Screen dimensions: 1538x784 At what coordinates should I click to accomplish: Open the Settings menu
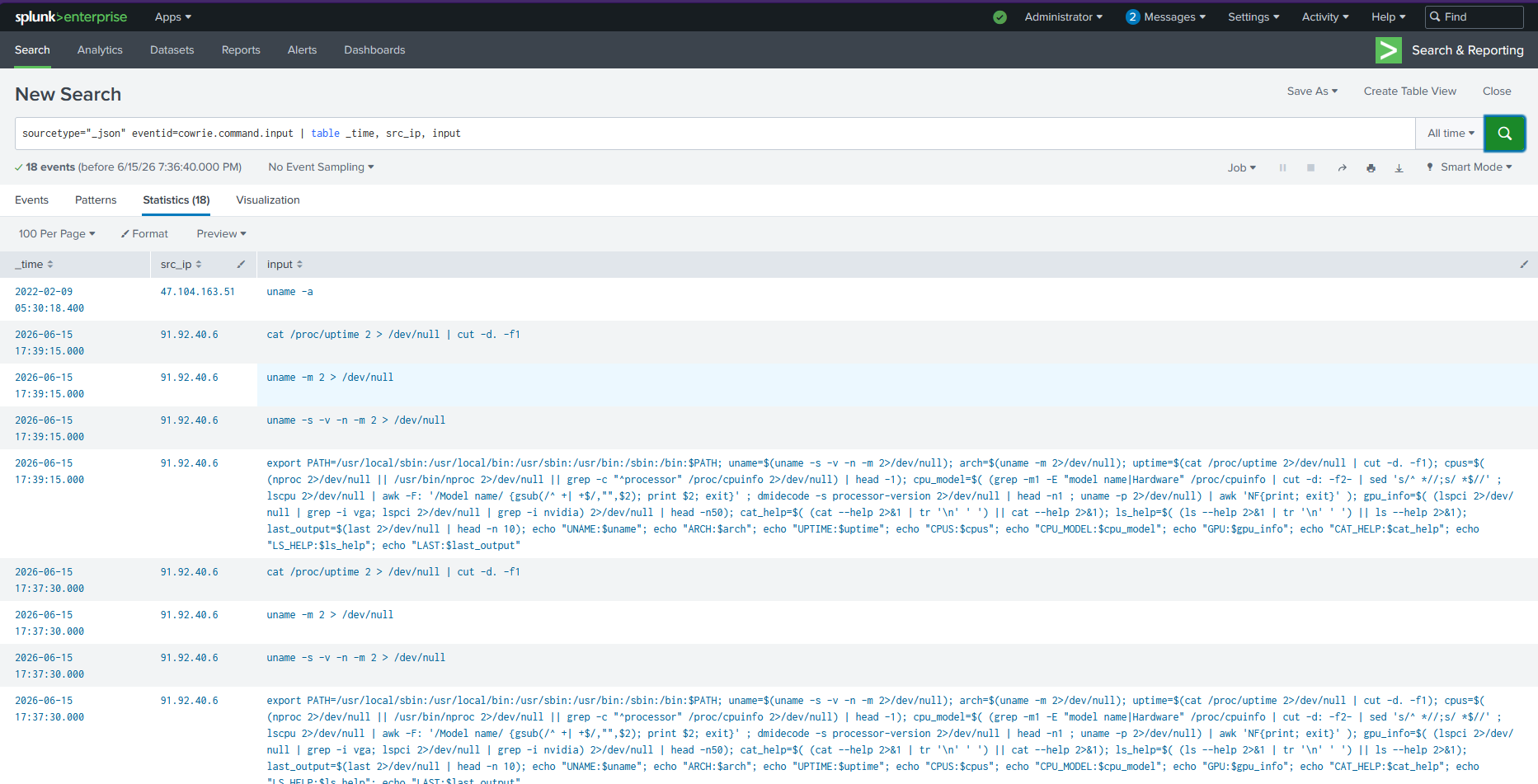click(1253, 17)
